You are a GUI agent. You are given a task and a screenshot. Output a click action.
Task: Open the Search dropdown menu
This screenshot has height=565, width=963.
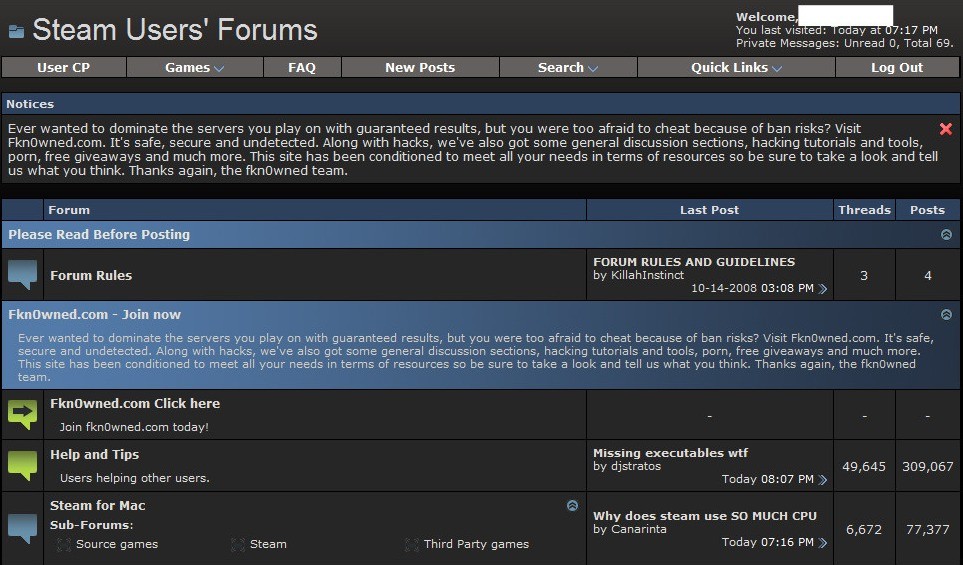(568, 68)
